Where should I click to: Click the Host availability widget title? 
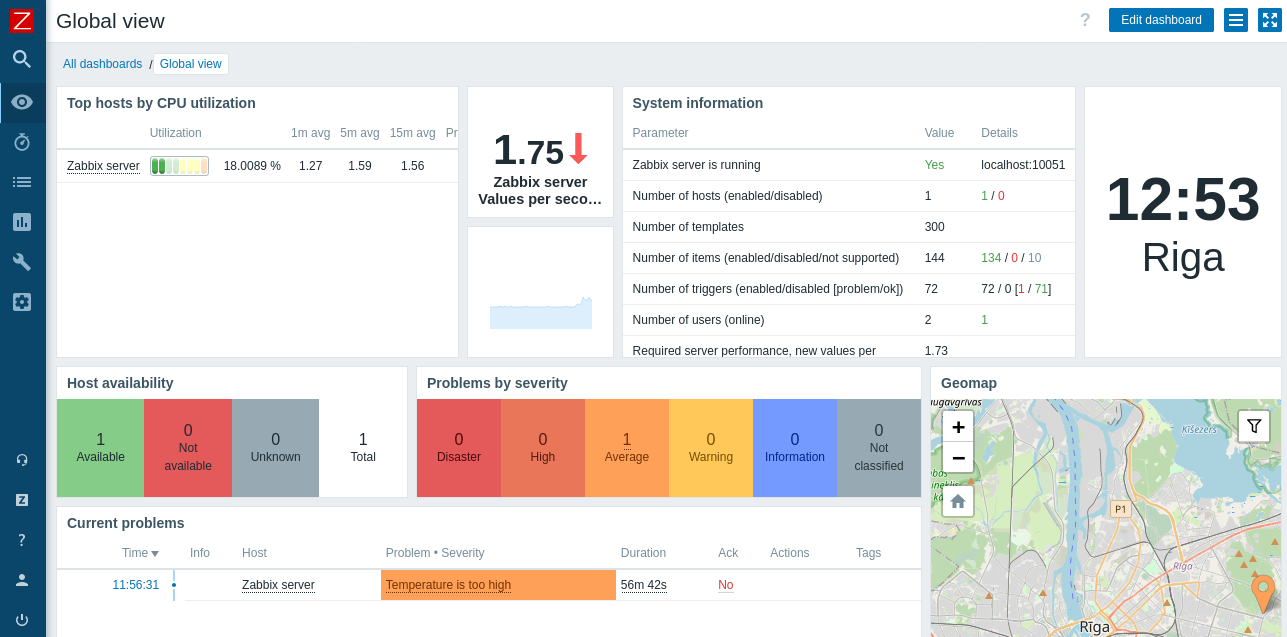(120, 383)
